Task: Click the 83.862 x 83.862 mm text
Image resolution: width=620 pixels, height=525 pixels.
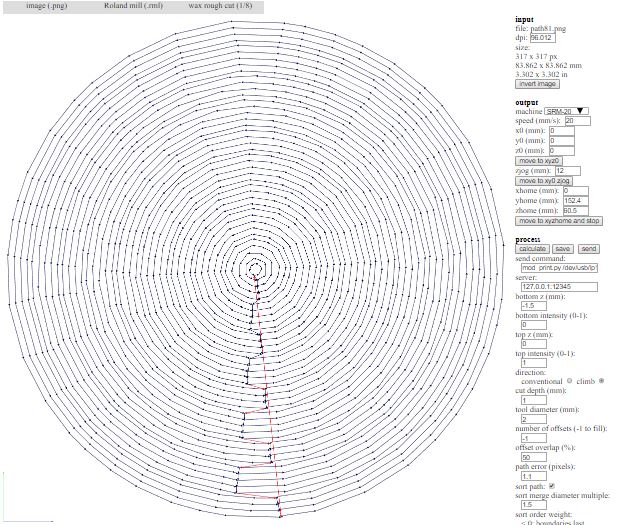Action: coord(548,66)
